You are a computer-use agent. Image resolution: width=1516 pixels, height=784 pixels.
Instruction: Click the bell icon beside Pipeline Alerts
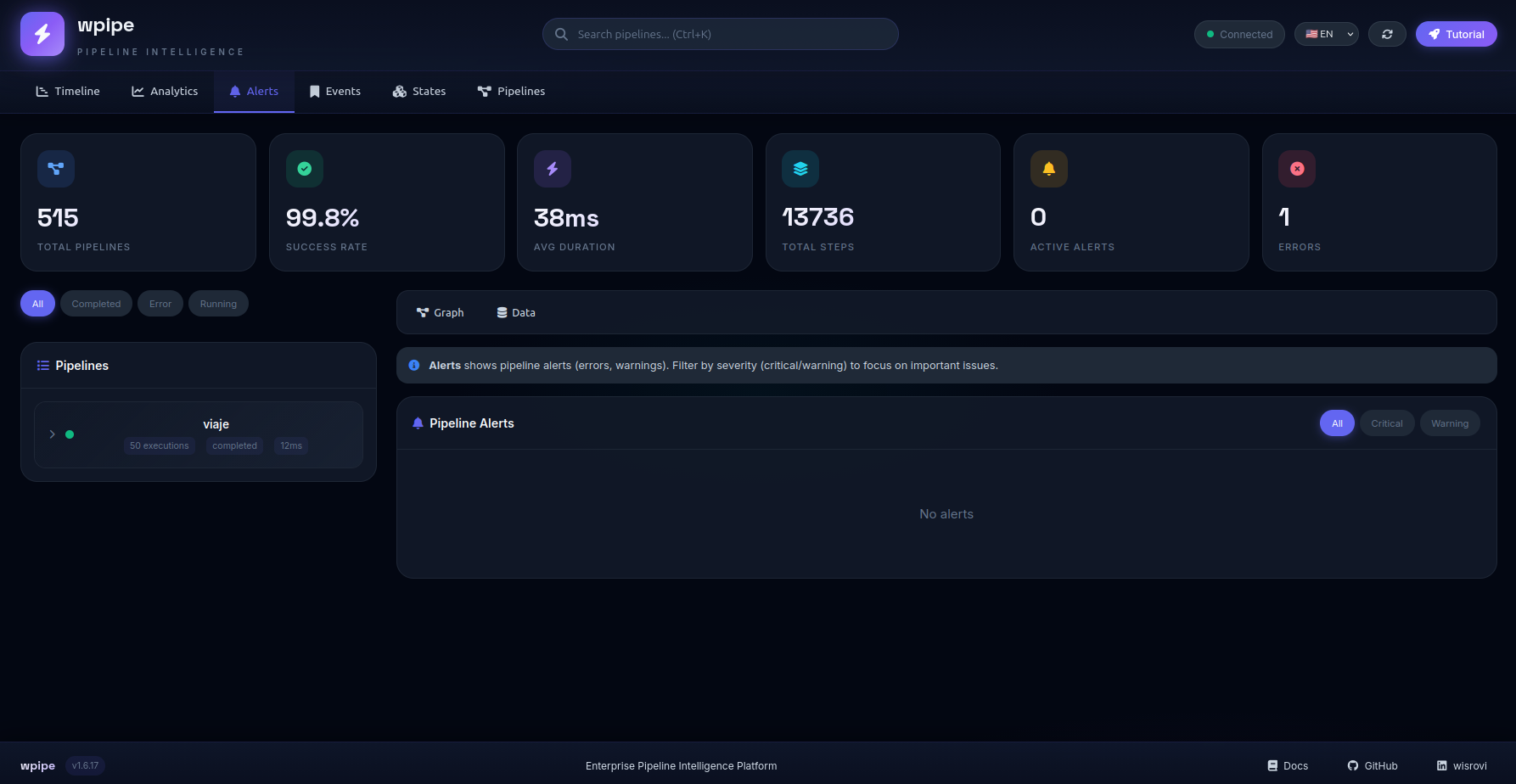(x=418, y=423)
